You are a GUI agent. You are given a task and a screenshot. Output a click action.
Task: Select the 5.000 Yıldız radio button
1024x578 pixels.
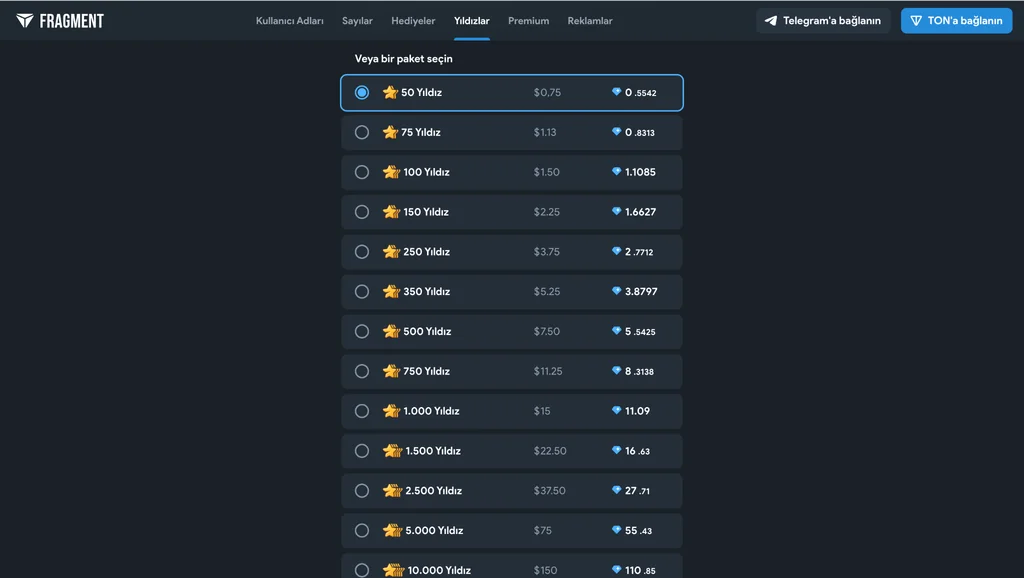362,531
